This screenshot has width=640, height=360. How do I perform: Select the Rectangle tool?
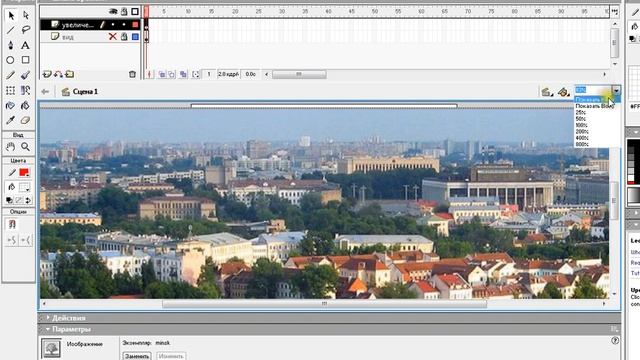(25, 60)
